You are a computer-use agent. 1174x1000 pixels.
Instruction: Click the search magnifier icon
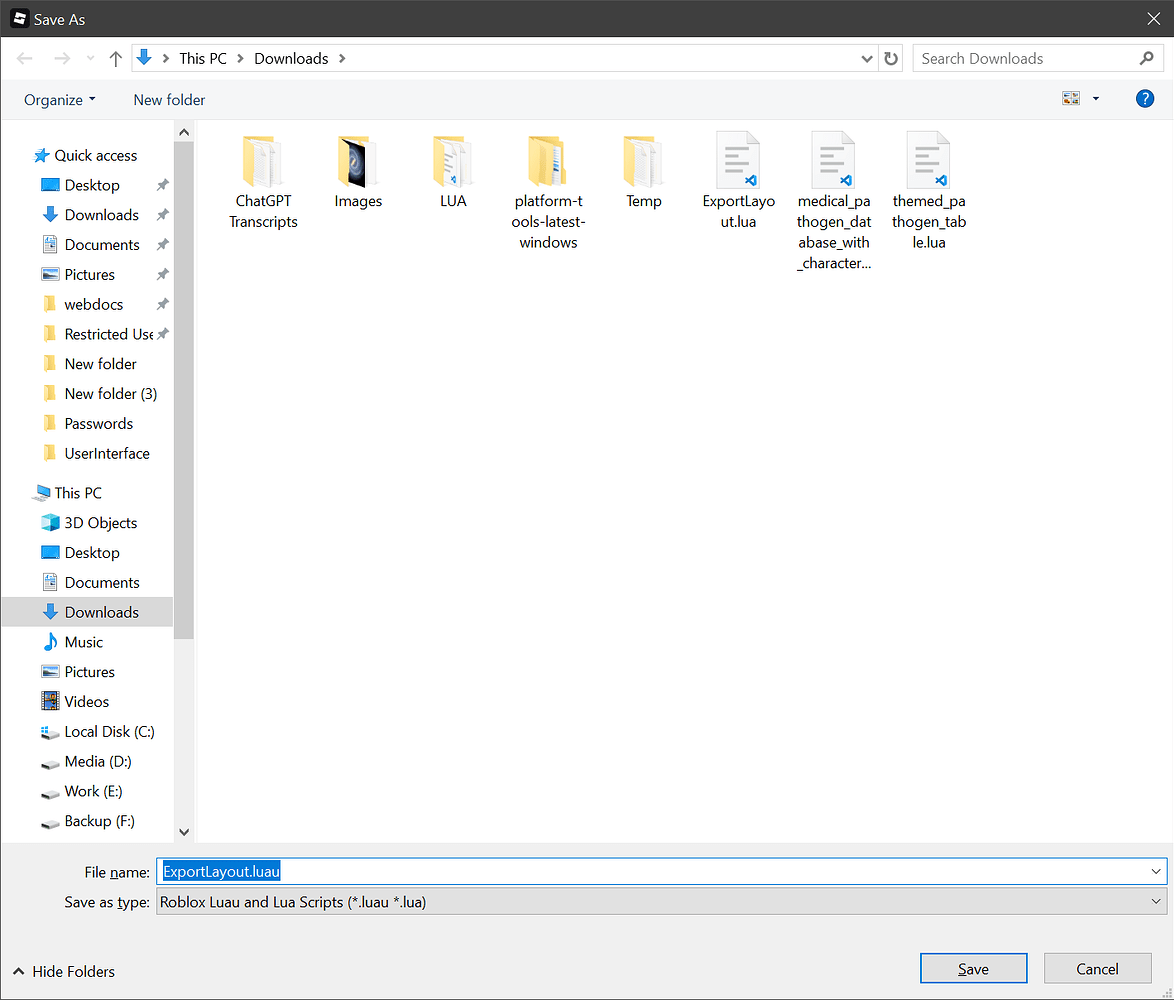(x=1146, y=58)
